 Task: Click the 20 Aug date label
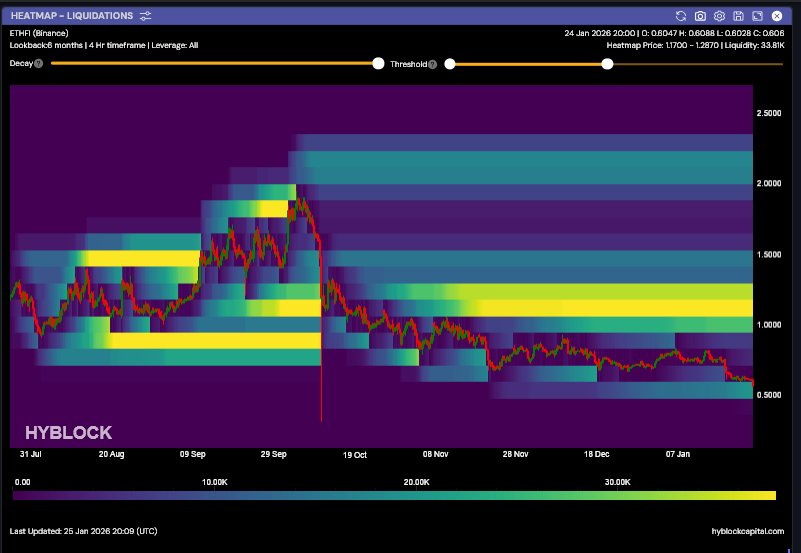point(111,454)
